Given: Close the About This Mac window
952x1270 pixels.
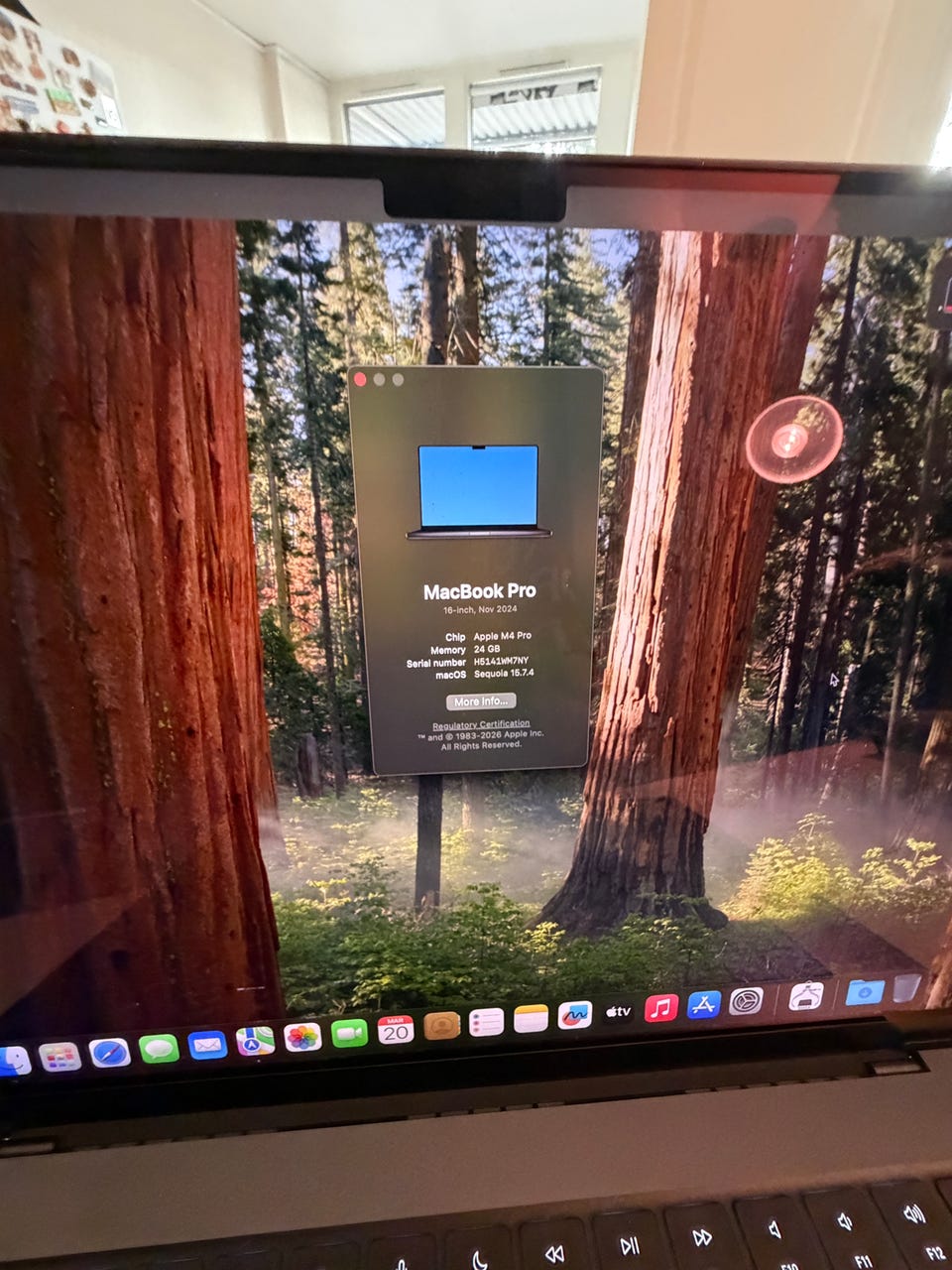Looking at the screenshot, I should (x=360, y=379).
